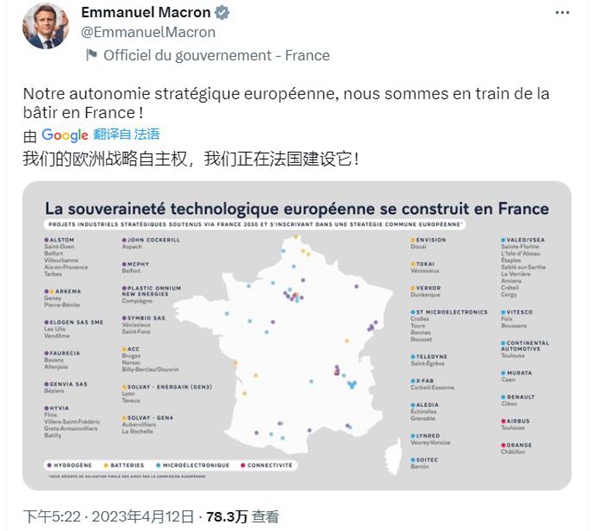Screen dimensions: 600x531
Task: Click Emmanuel Macron's profile avatar
Action: tap(46, 28)
